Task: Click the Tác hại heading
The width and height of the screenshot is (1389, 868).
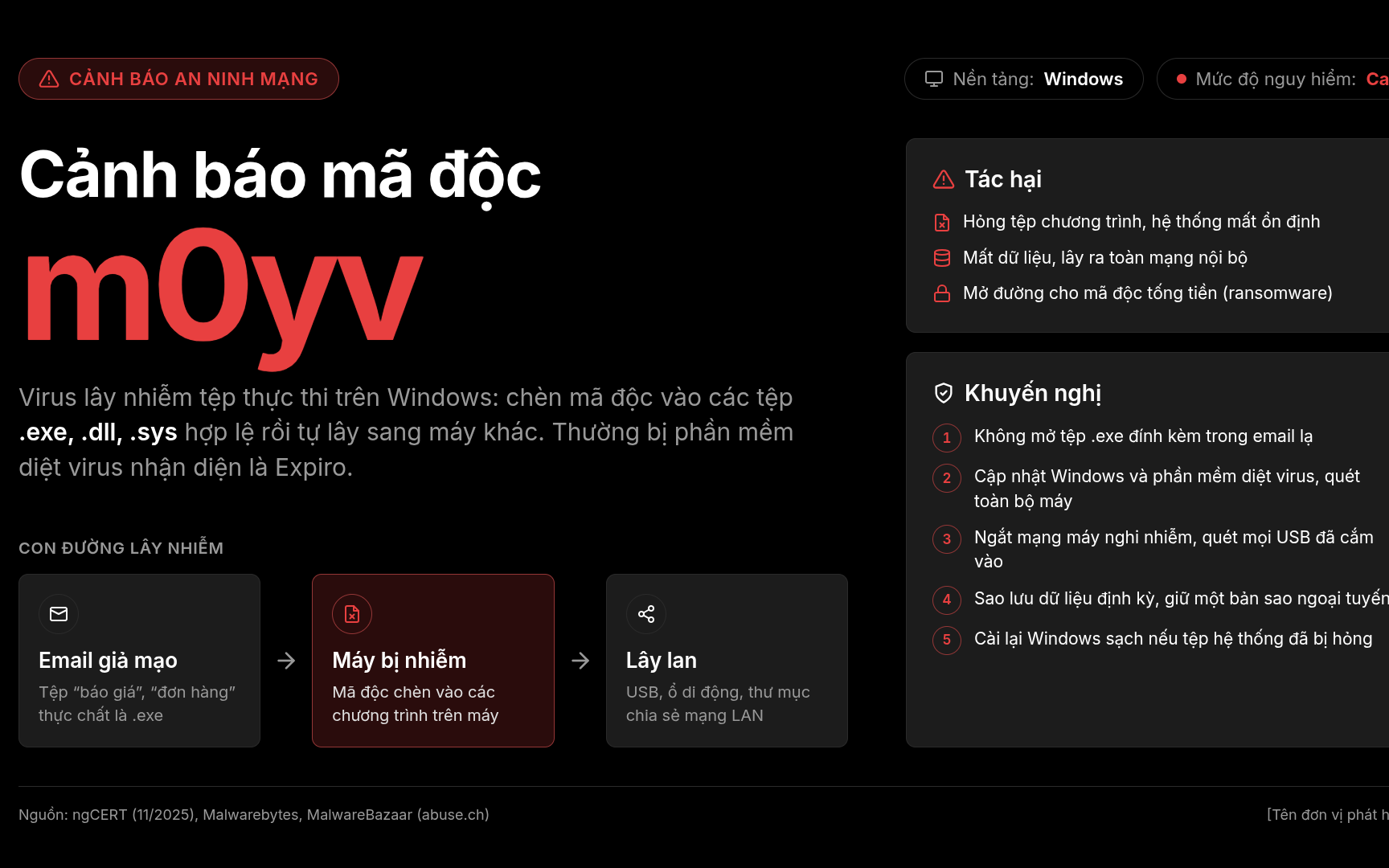Action: pos(1003,179)
